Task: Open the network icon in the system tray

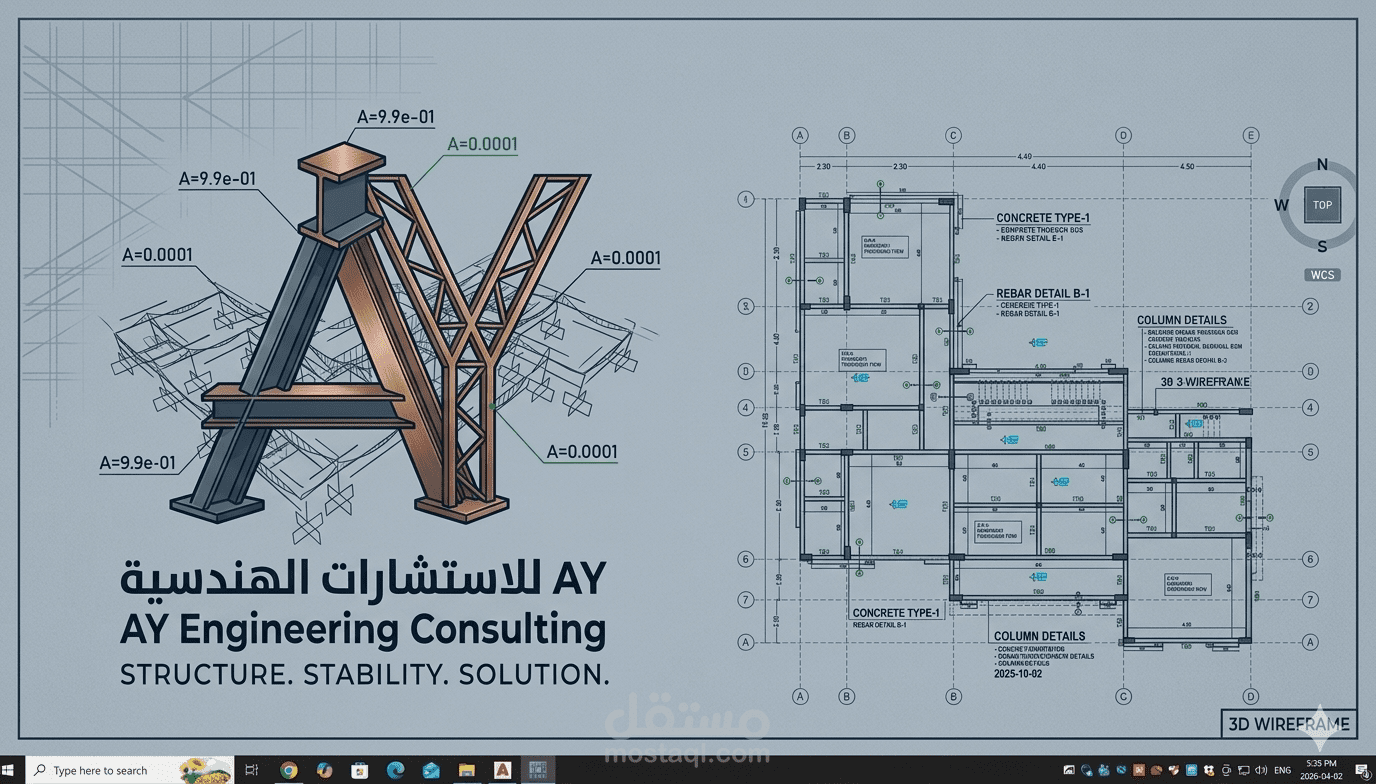Action: (x=1243, y=770)
